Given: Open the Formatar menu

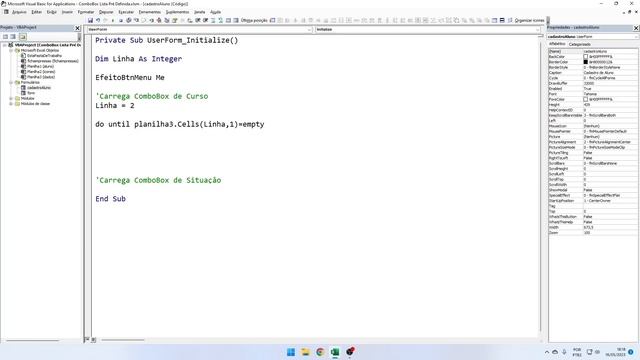Looking at the screenshot, I should 86,12.
